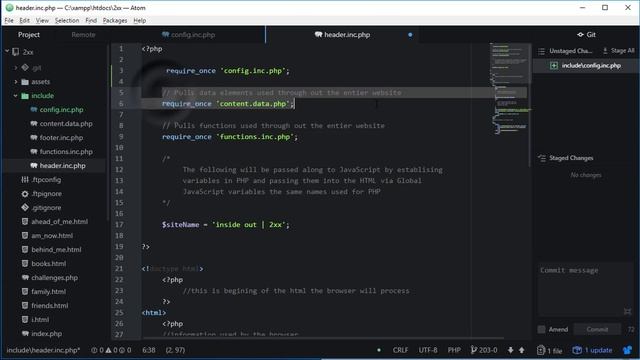Open challenges.php file
This screenshot has width=640, height=360.
[x=54, y=278]
